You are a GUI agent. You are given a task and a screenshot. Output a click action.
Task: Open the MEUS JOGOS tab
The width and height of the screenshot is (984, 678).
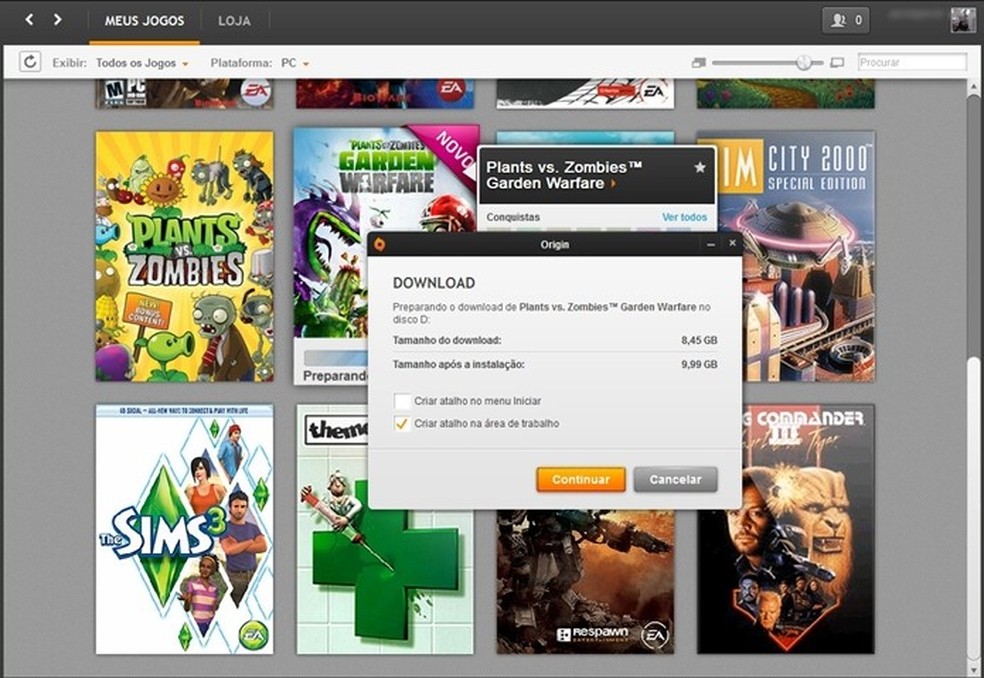(x=144, y=21)
